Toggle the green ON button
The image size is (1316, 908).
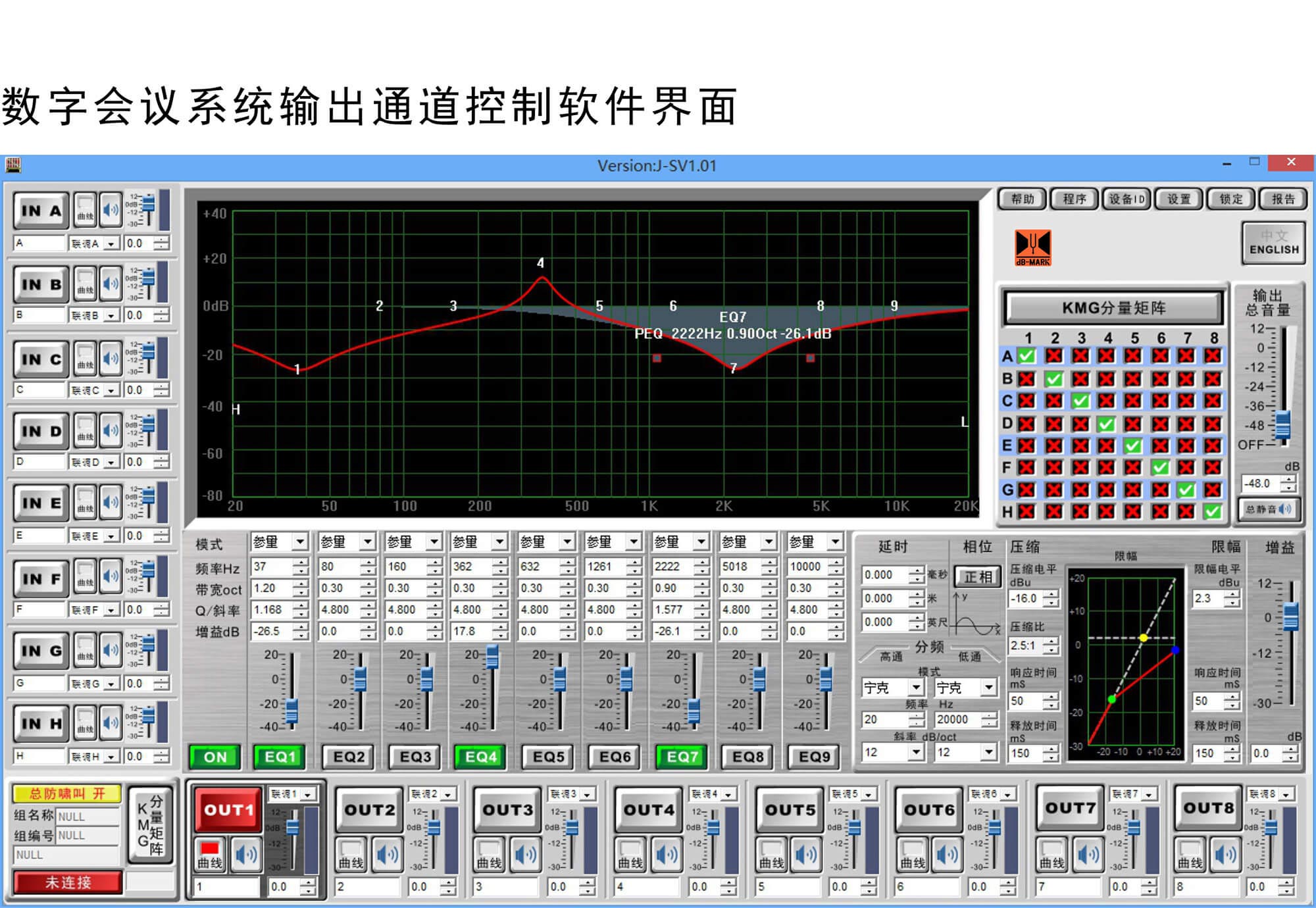pyautogui.click(x=215, y=757)
